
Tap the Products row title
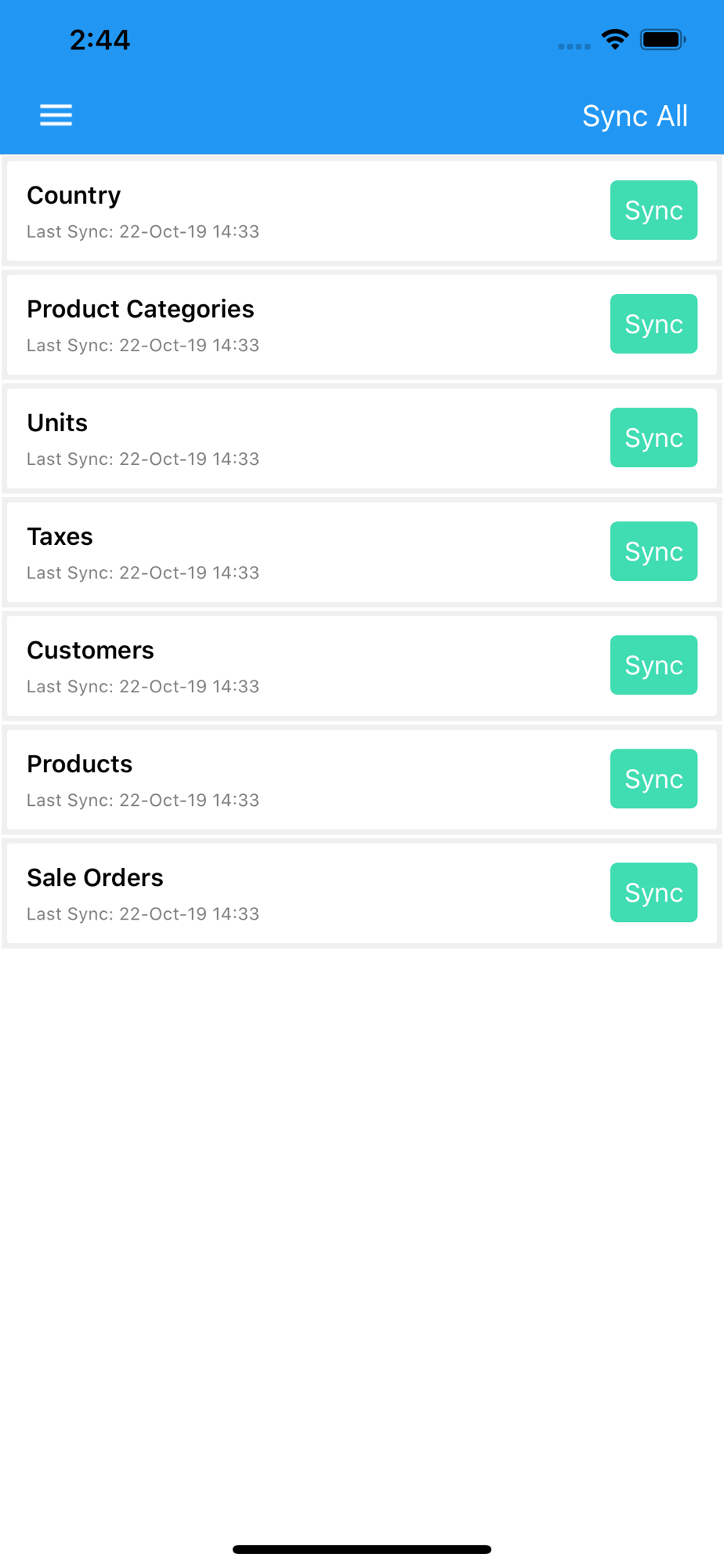(79, 764)
